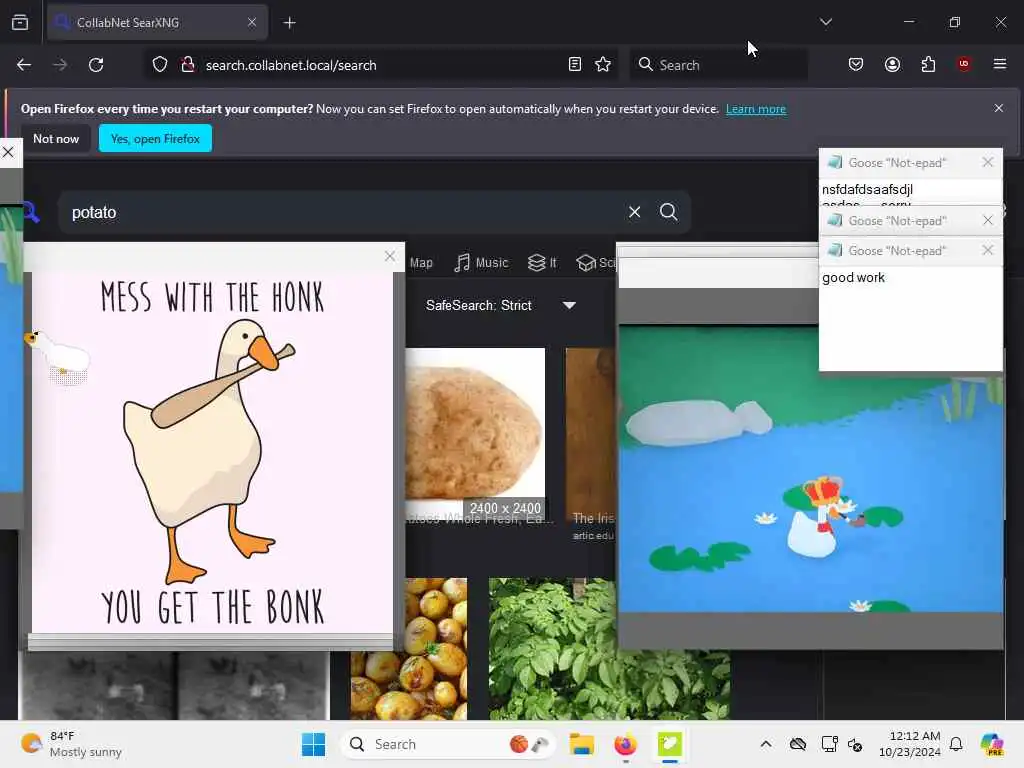Click the 'nsfdafdsaafsdjl' notepad text
This screenshot has width=1024, height=768.
click(867, 189)
